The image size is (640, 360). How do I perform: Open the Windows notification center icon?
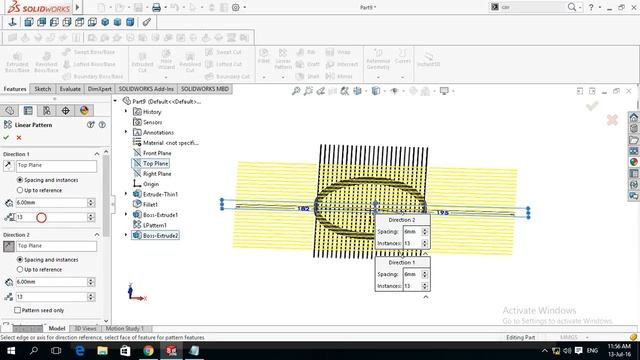(x=578, y=351)
